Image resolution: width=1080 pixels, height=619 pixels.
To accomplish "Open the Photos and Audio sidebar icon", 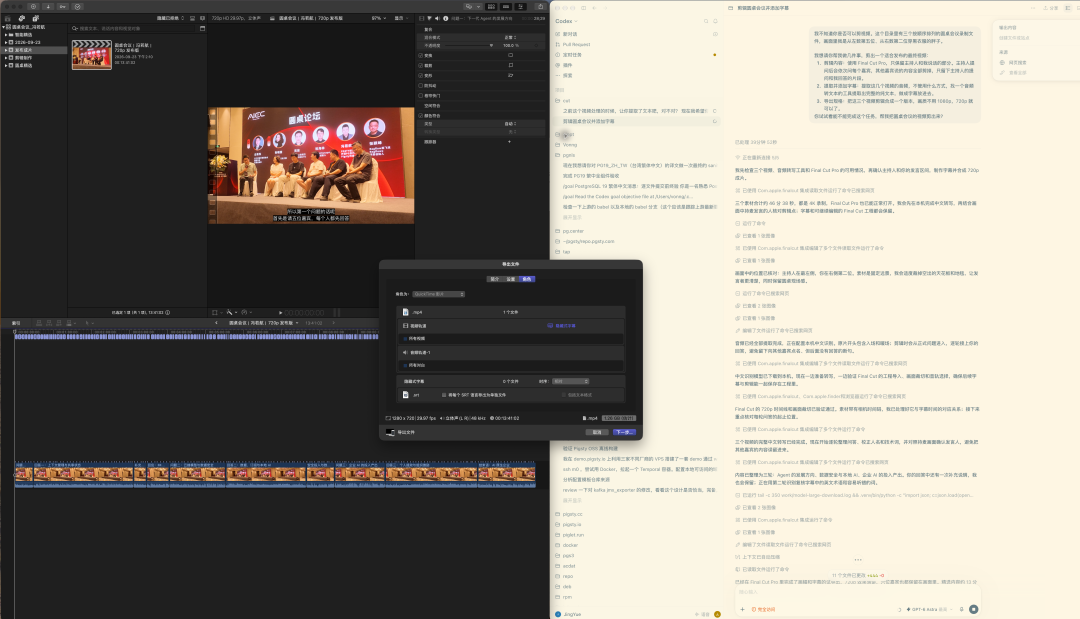I will [x=21, y=19].
